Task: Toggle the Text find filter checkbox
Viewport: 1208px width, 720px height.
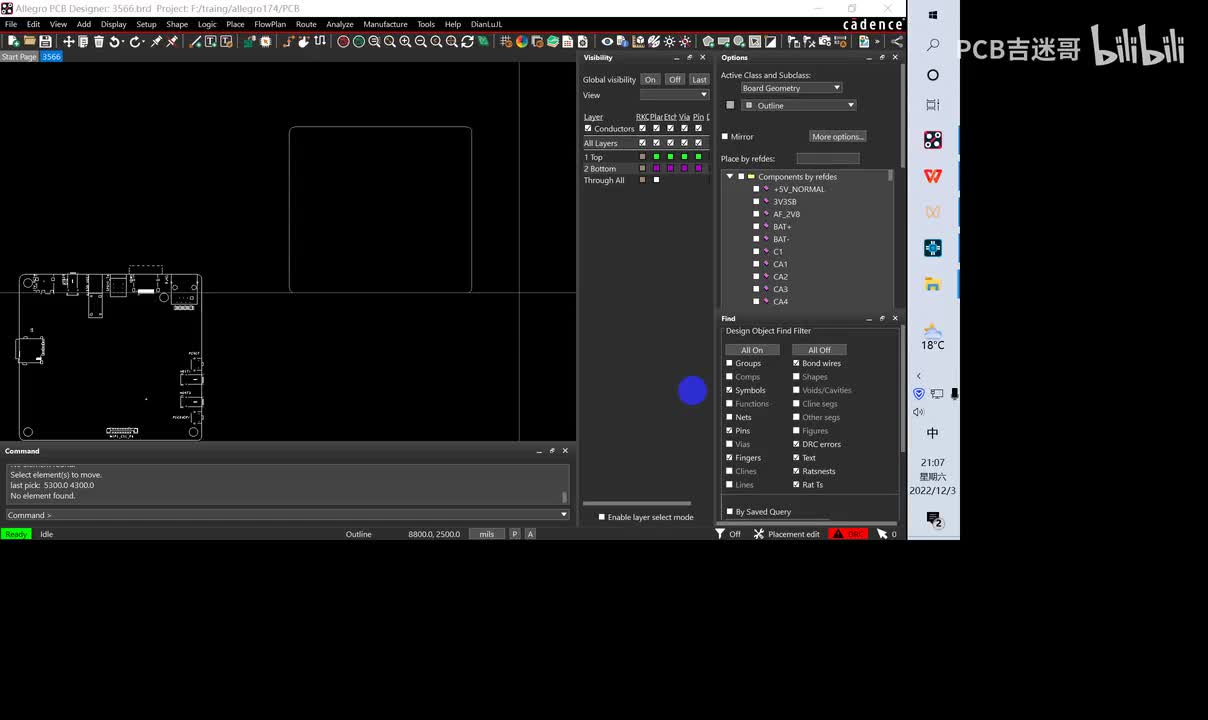Action: click(x=796, y=457)
